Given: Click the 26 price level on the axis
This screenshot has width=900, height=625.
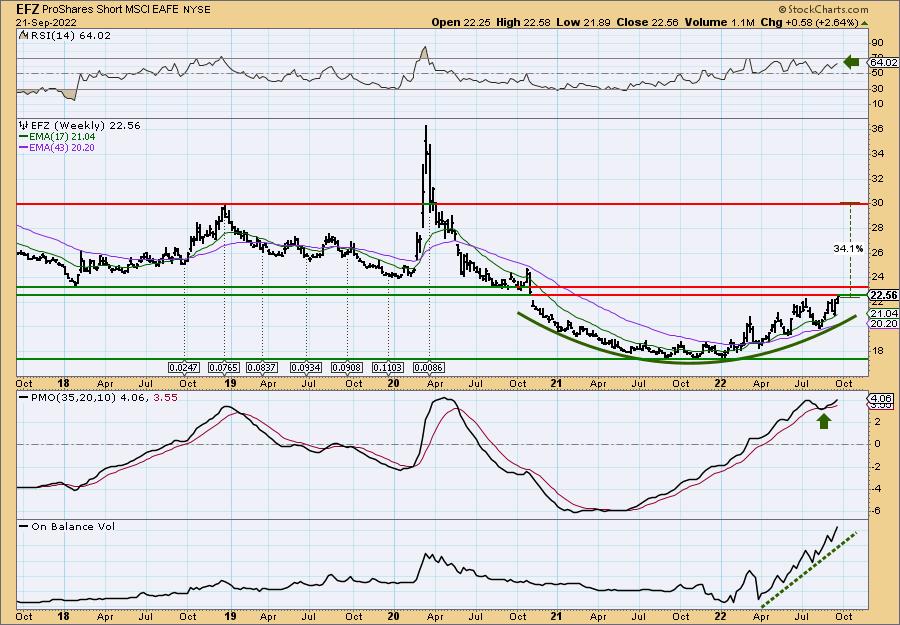Looking at the screenshot, I should coord(878,253).
